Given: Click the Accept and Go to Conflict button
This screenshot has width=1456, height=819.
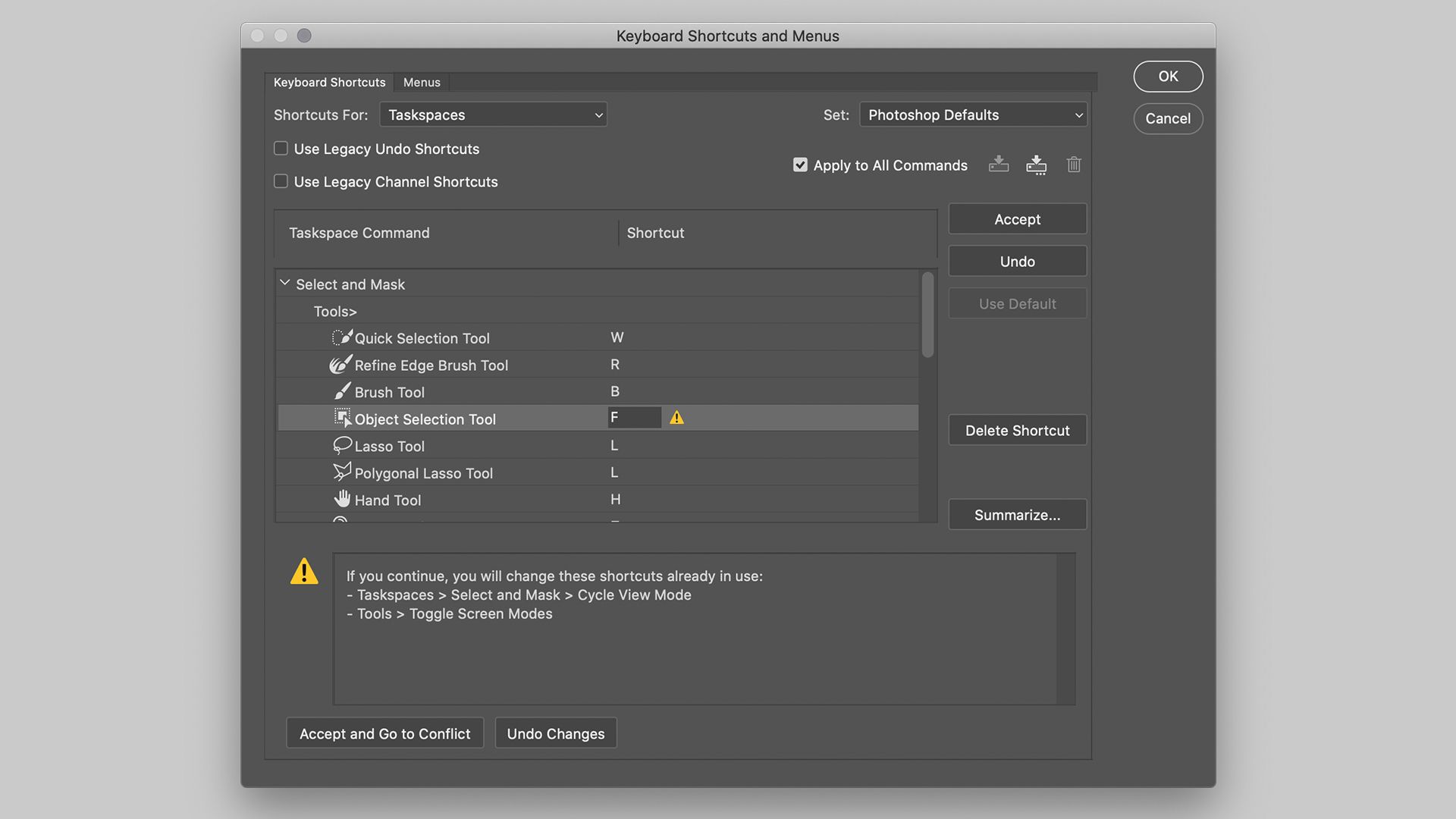Looking at the screenshot, I should [384, 733].
